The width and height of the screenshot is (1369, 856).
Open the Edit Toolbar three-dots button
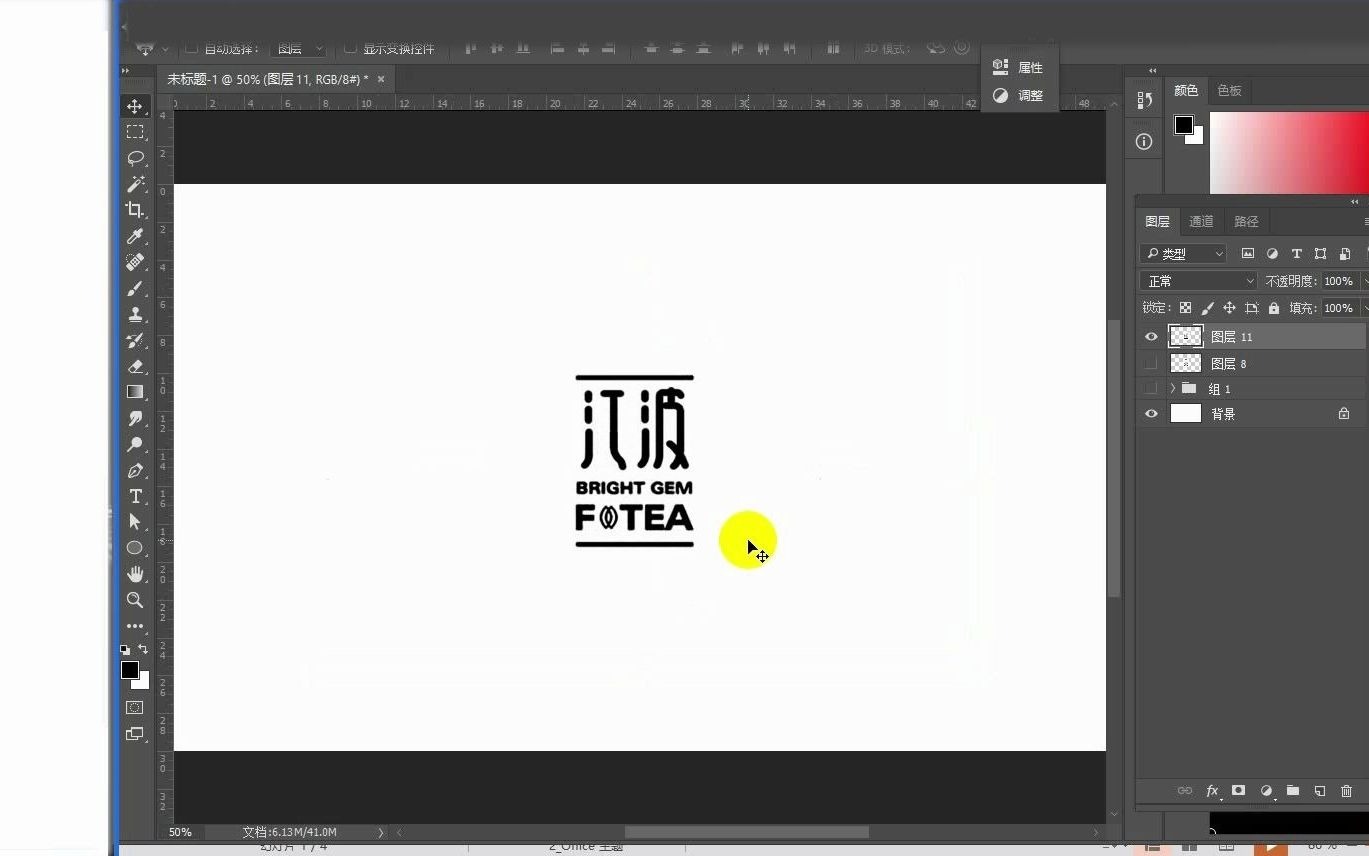(135, 626)
